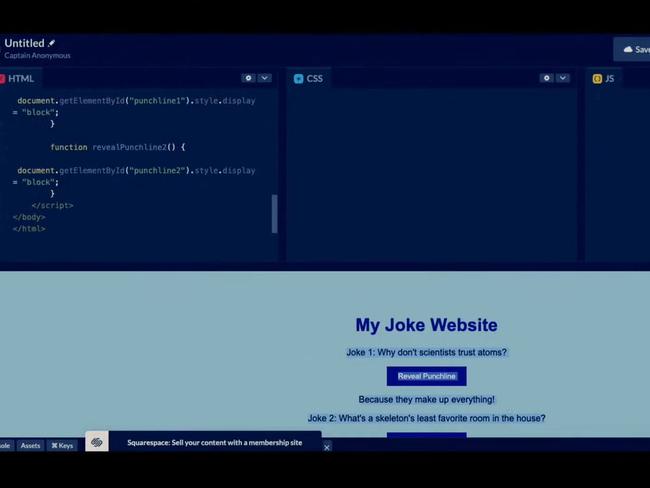This screenshot has height=488, width=650.
Task: Open the Assets panel button
Action: pyautogui.click(x=30, y=446)
